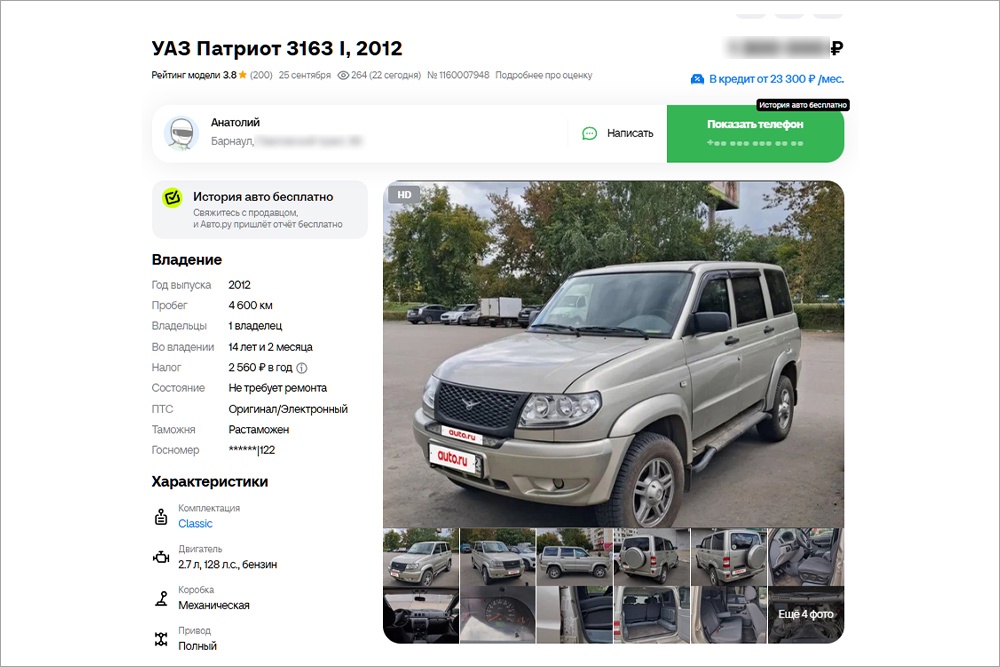Screen dimensions: 1000x667
Task: Click the green chat bubble icon
Action: point(589,133)
